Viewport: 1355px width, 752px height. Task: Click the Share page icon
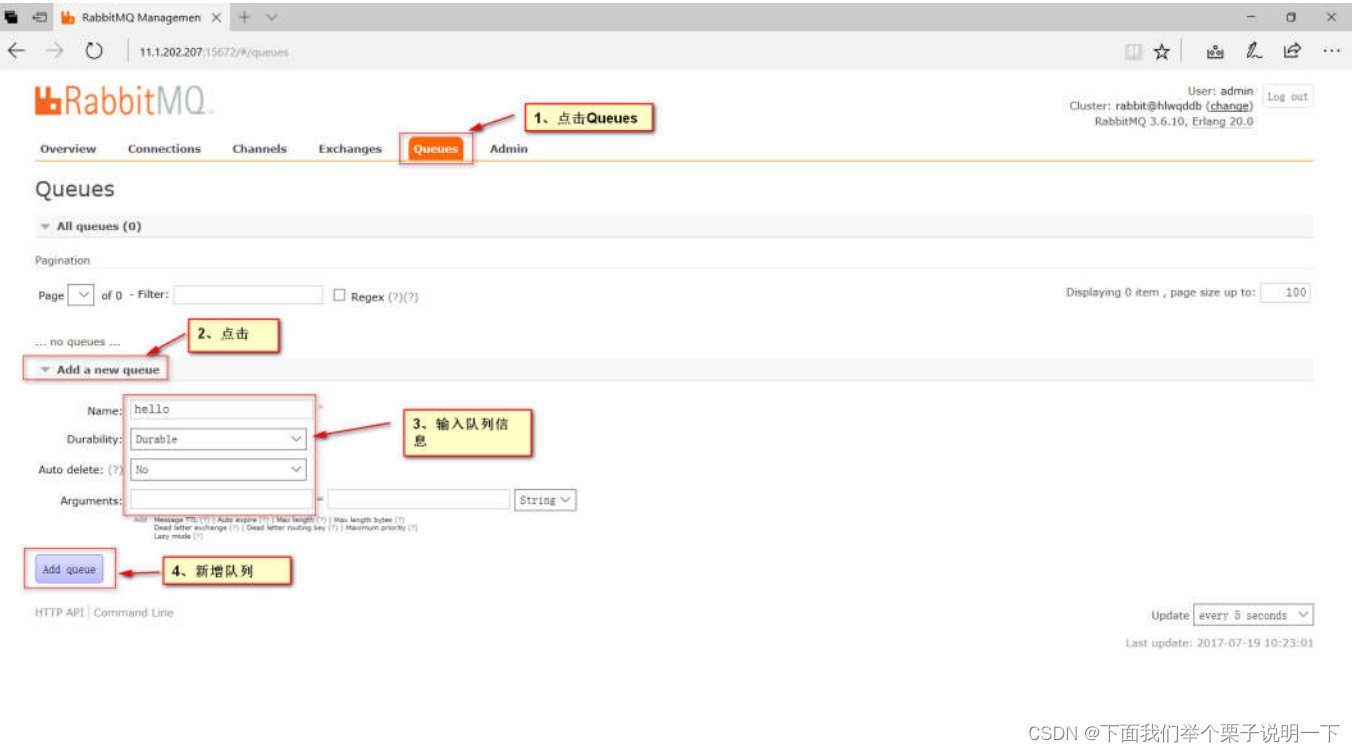coord(1292,51)
